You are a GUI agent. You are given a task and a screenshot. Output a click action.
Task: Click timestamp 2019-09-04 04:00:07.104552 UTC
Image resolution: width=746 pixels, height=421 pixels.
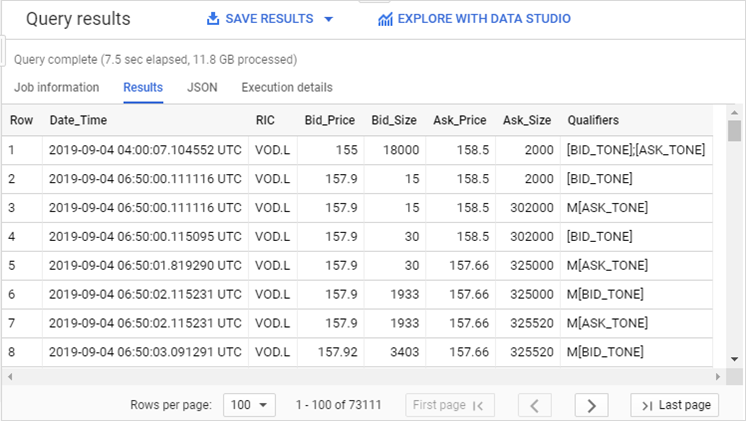tap(145, 150)
